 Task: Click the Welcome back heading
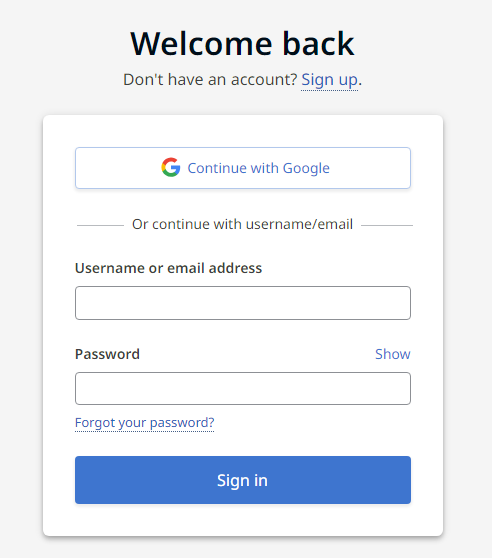(243, 44)
